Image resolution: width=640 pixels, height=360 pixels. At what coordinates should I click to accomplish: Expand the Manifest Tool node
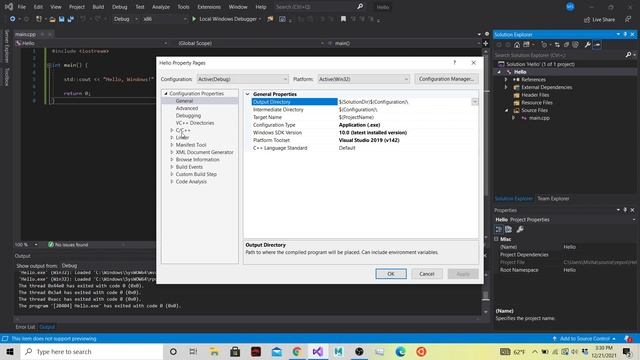click(172, 145)
